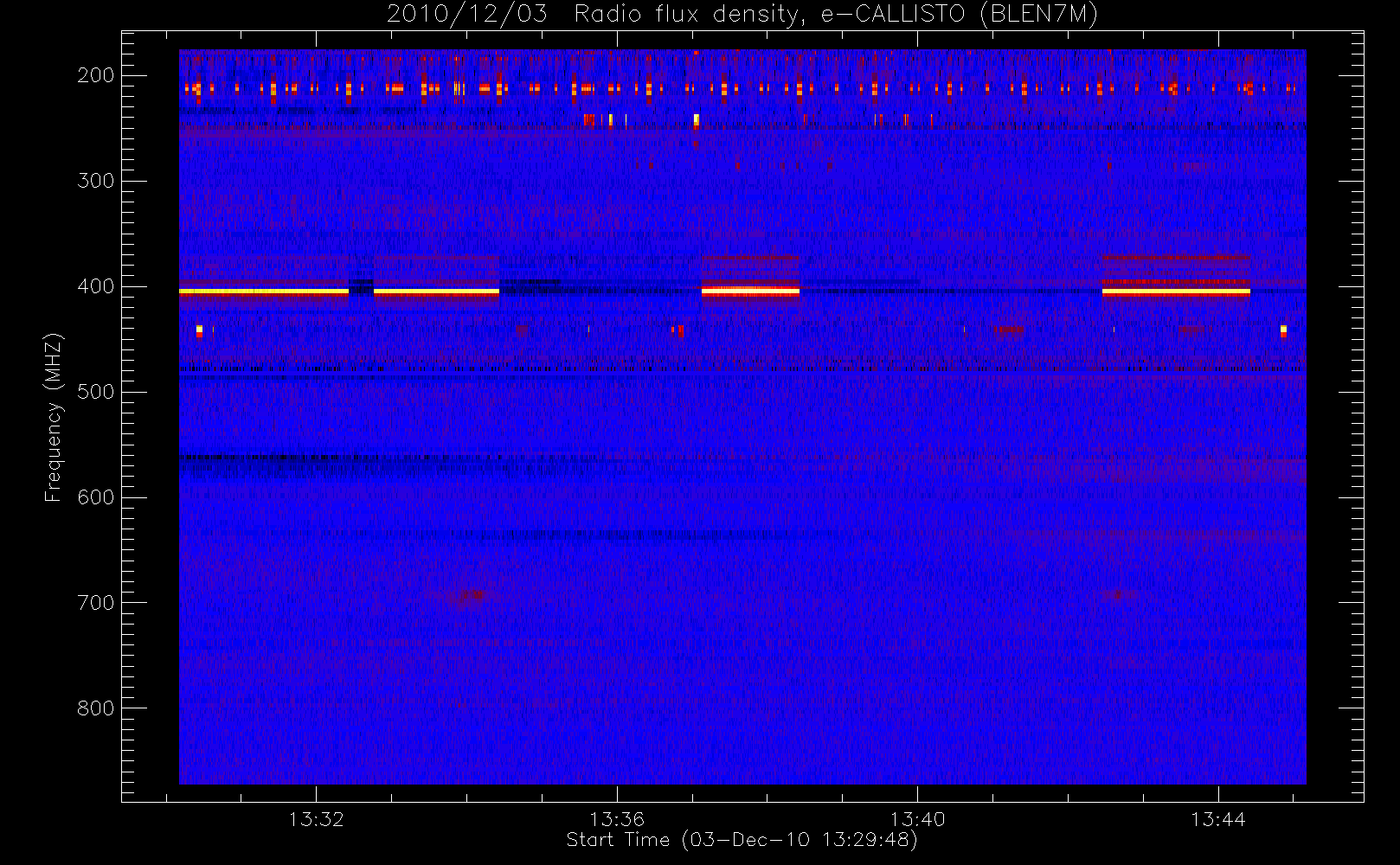The width and height of the screenshot is (1400, 865).
Task: Click the 800 frequency tick label
Action: click(x=96, y=708)
